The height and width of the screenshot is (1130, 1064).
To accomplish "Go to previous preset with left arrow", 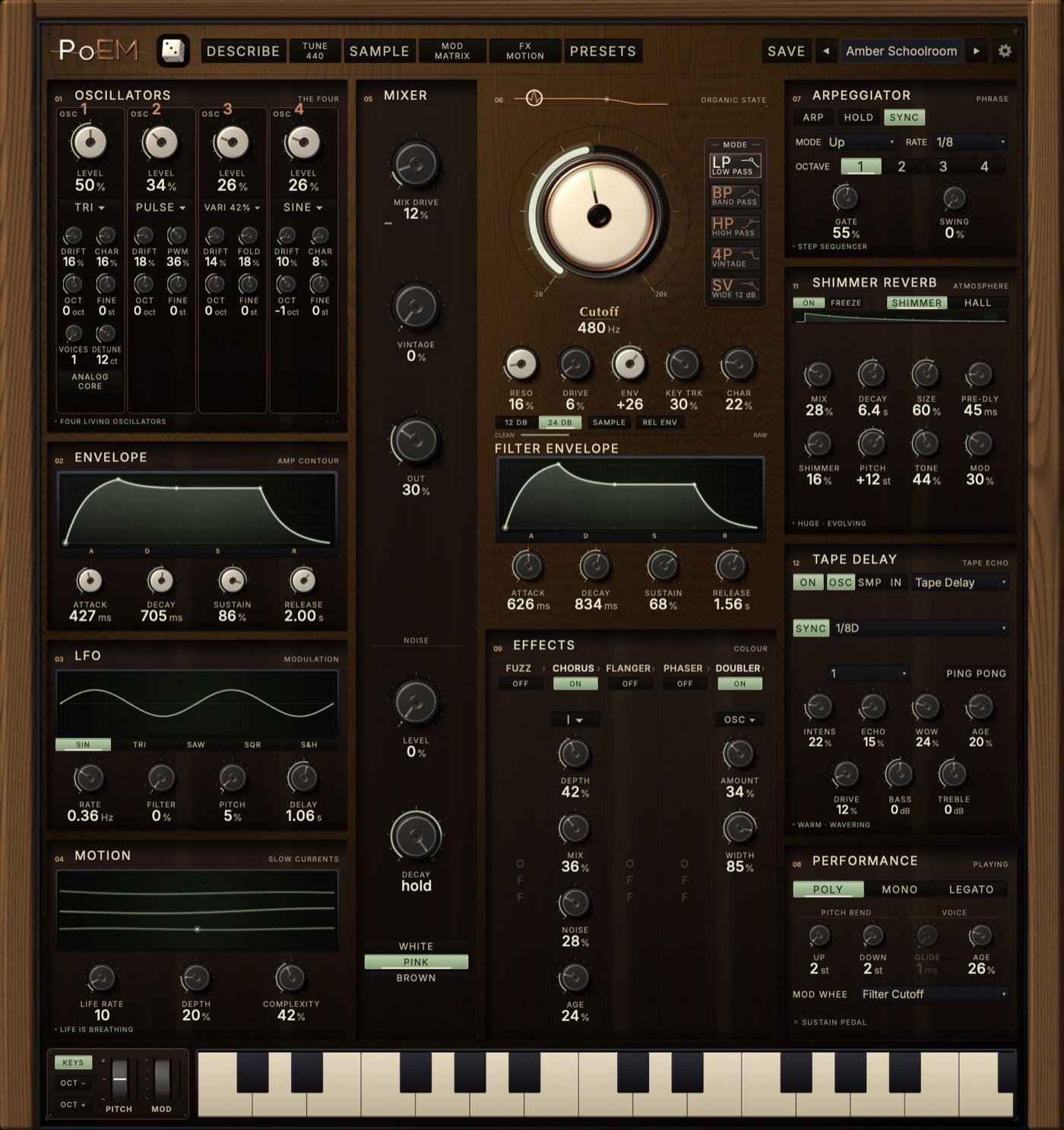I will pos(826,51).
